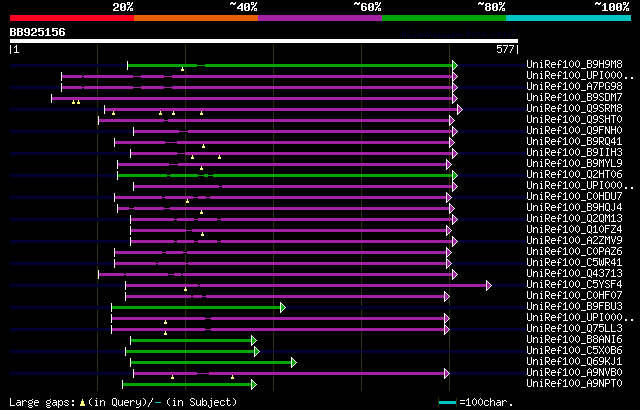Viewport: 640px width, 410px height.
Task: Select hit label UniRef100_B9HQJ4
Action: [574, 207]
